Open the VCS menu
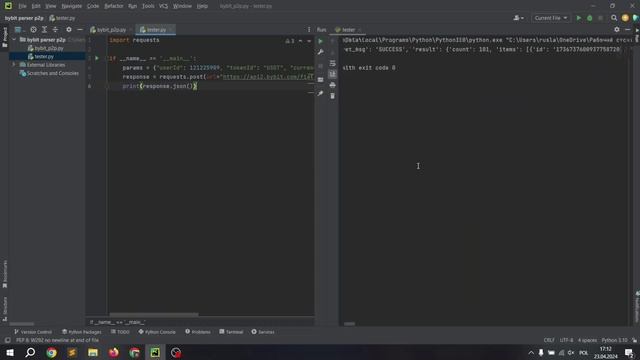The height and width of the screenshot is (360, 640). (163, 6)
